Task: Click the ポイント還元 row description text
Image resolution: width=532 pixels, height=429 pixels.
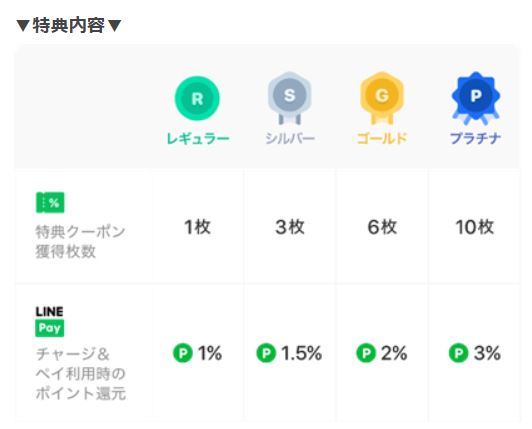Action: 81,374
